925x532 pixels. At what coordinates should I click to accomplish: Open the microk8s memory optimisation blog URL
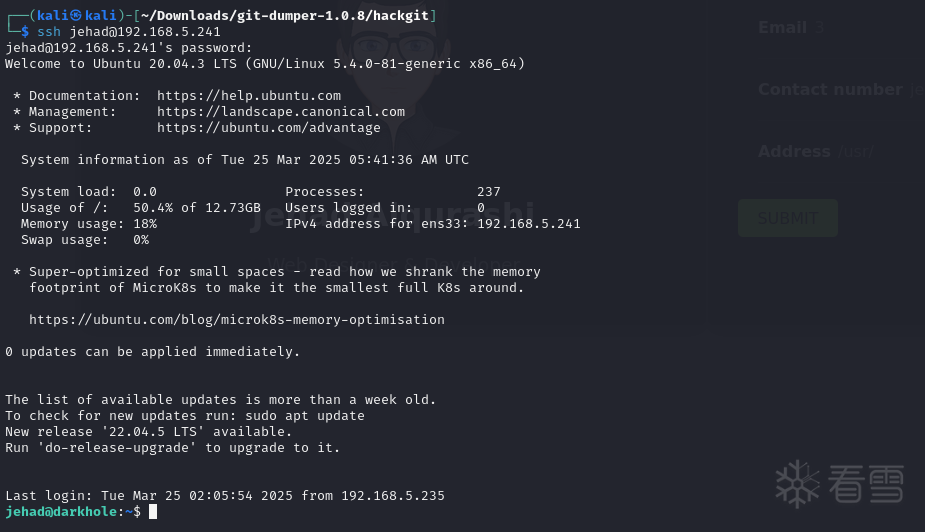pos(237,320)
